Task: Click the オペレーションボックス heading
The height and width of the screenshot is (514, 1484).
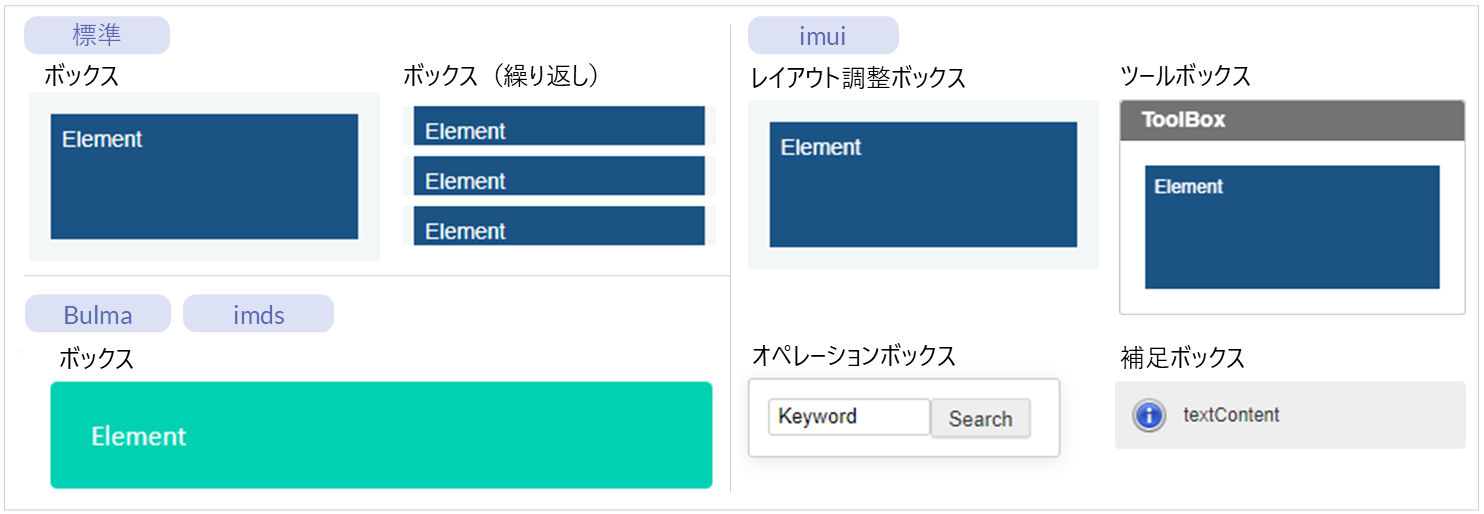Action: [x=853, y=355]
